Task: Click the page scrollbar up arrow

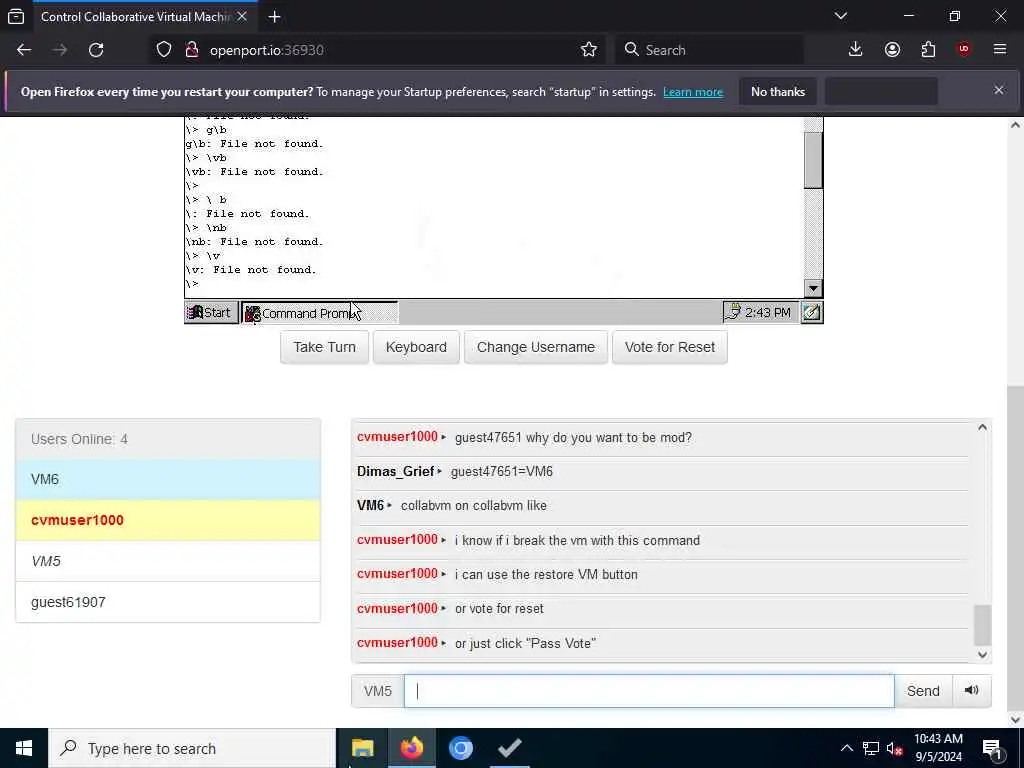Action: pyautogui.click(x=1016, y=125)
